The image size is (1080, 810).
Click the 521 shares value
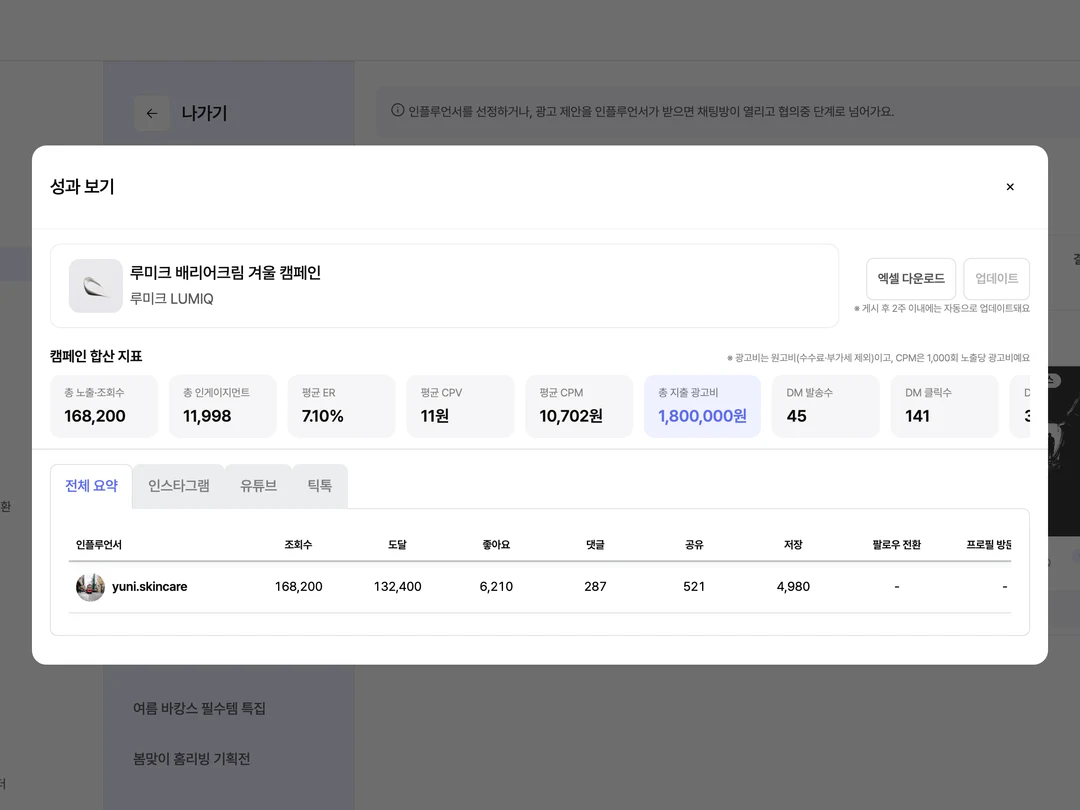(694, 587)
